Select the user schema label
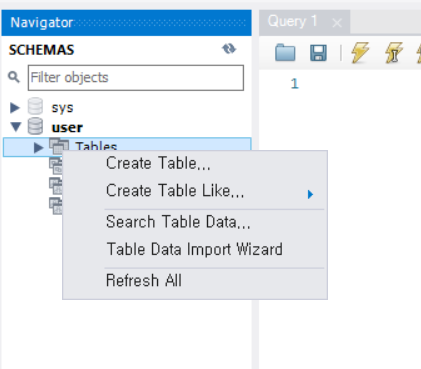Viewport: 421px width, 369px height. [67, 127]
